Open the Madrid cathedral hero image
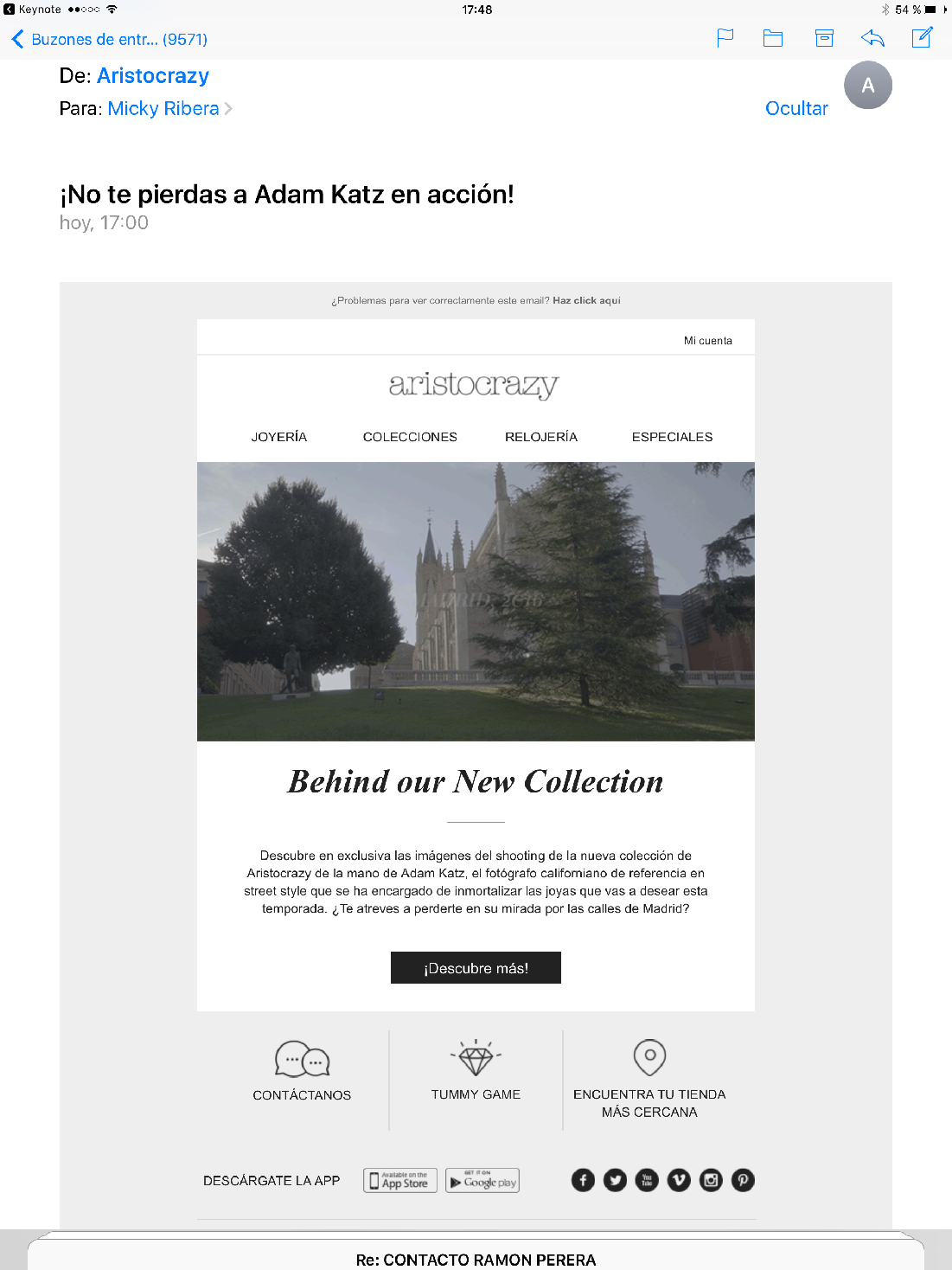 point(476,601)
